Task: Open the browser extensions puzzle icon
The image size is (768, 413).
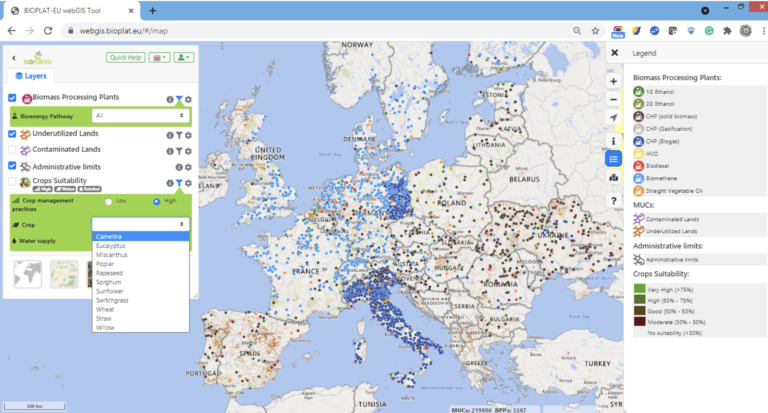Action: (x=727, y=31)
